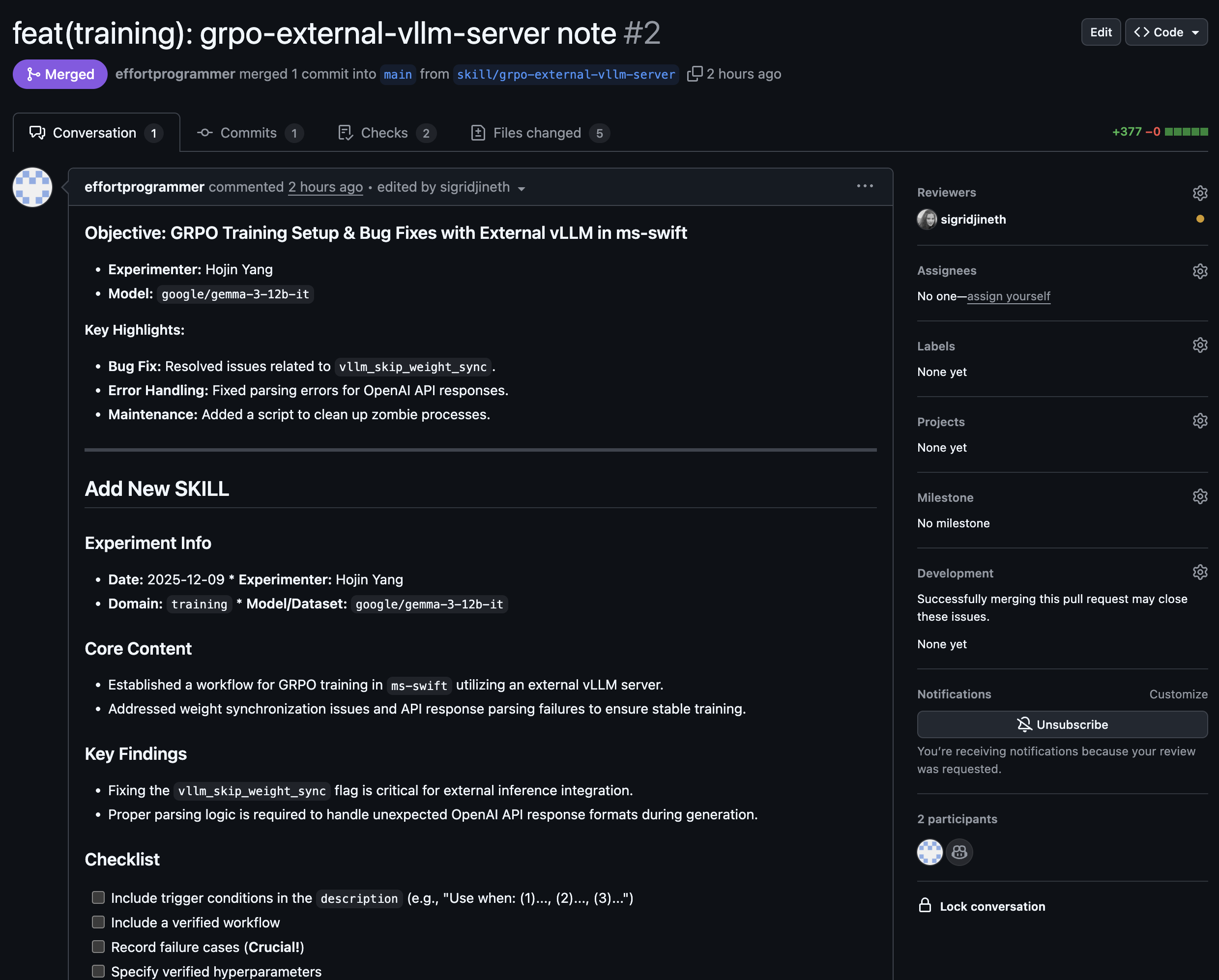Expand the Code dropdown button
Screen dimensions: 1219x980
(1166, 32)
